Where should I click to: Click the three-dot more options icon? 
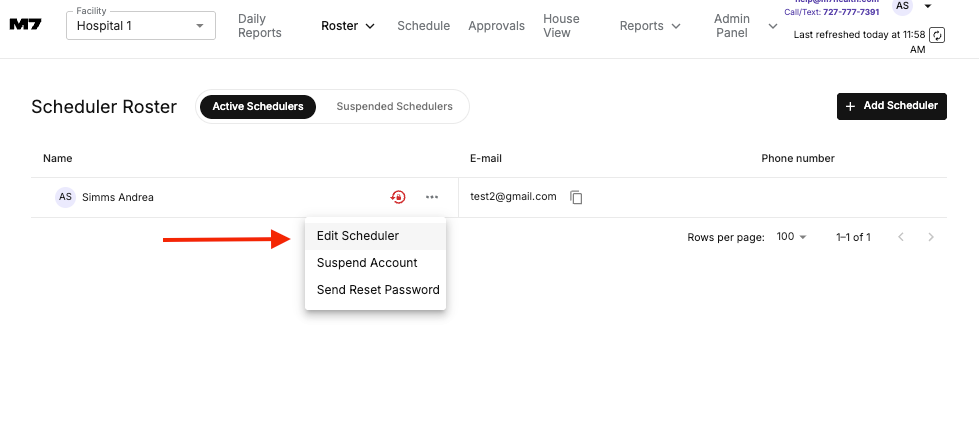pos(432,197)
